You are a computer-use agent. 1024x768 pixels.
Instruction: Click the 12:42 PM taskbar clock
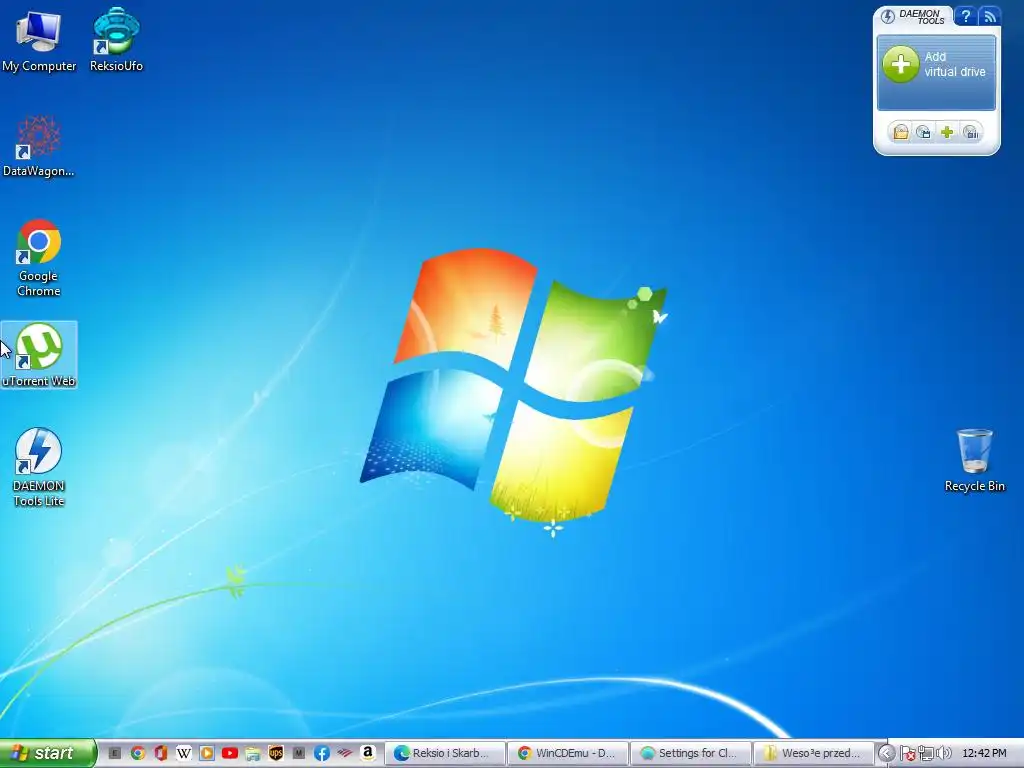984,753
